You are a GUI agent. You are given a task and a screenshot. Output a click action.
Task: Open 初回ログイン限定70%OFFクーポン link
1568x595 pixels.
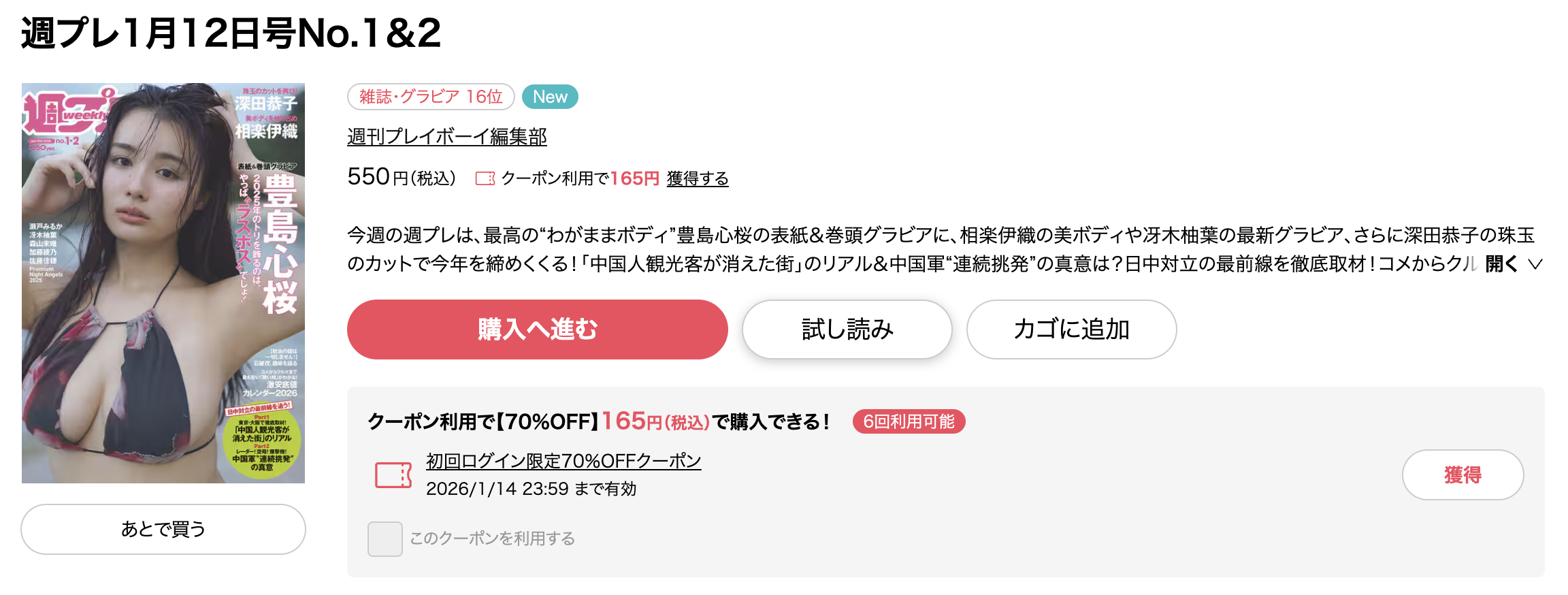pyautogui.click(x=563, y=461)
